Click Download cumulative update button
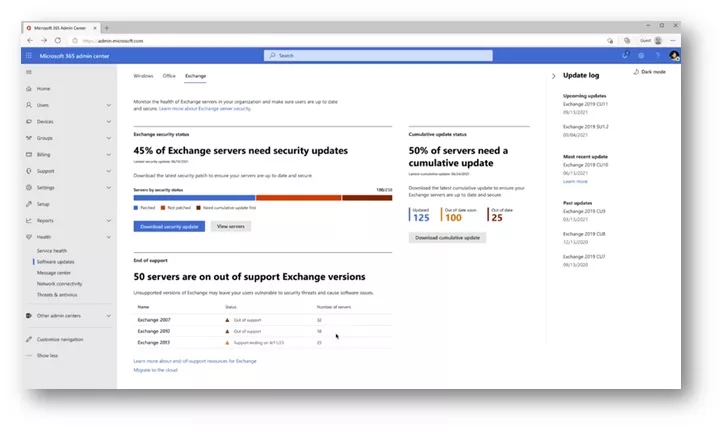Screen dimensions: 723x431 pos(447,238)
